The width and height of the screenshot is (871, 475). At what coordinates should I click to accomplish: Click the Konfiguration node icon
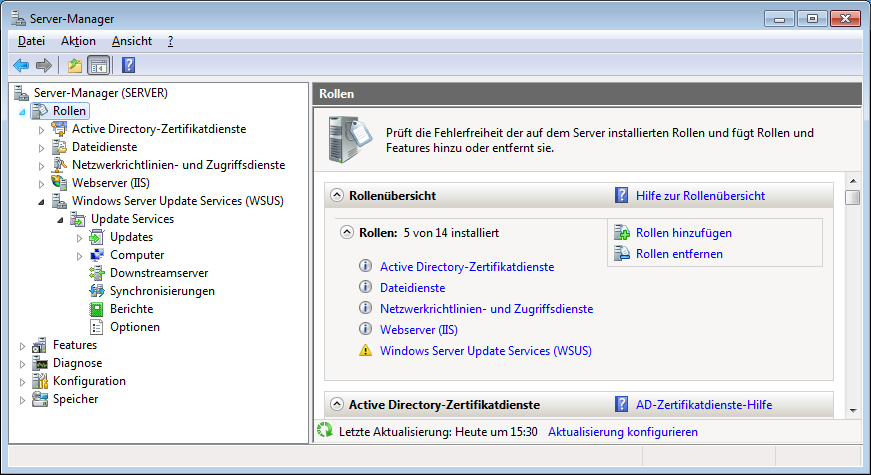pos(39,381)
